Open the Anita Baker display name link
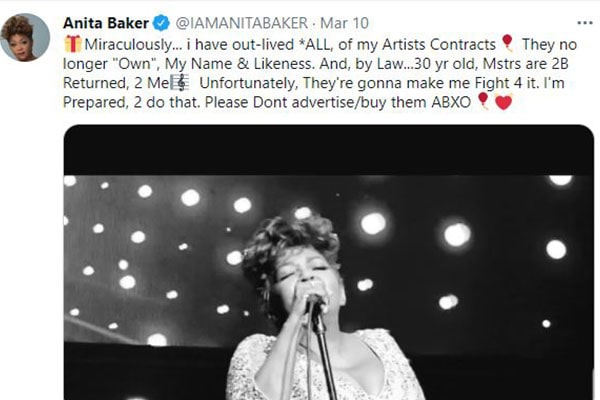 click(x=104, y=22)
